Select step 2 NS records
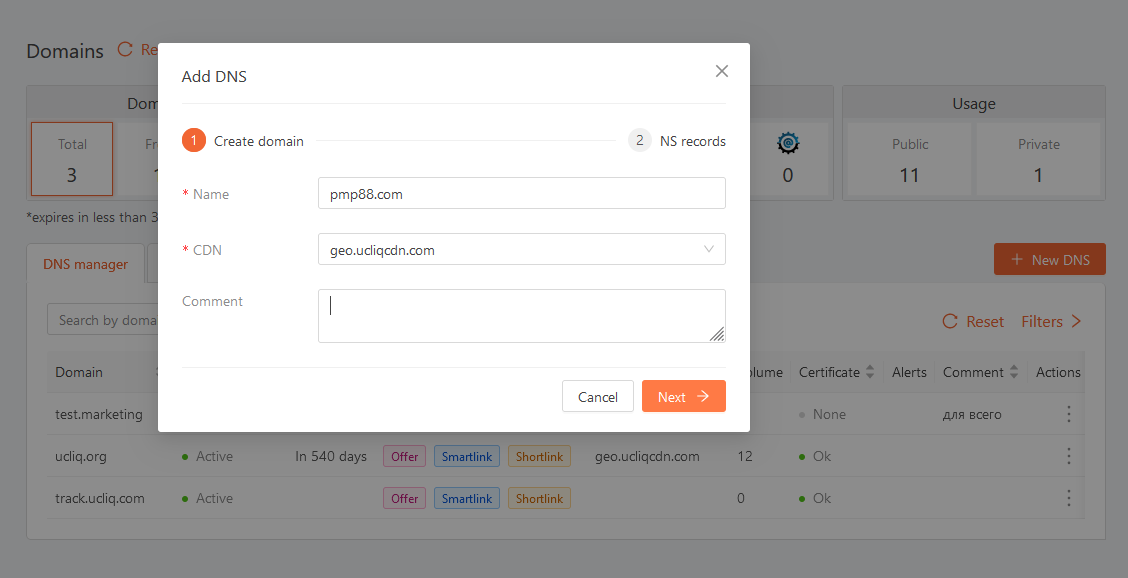 pos(677,141)
